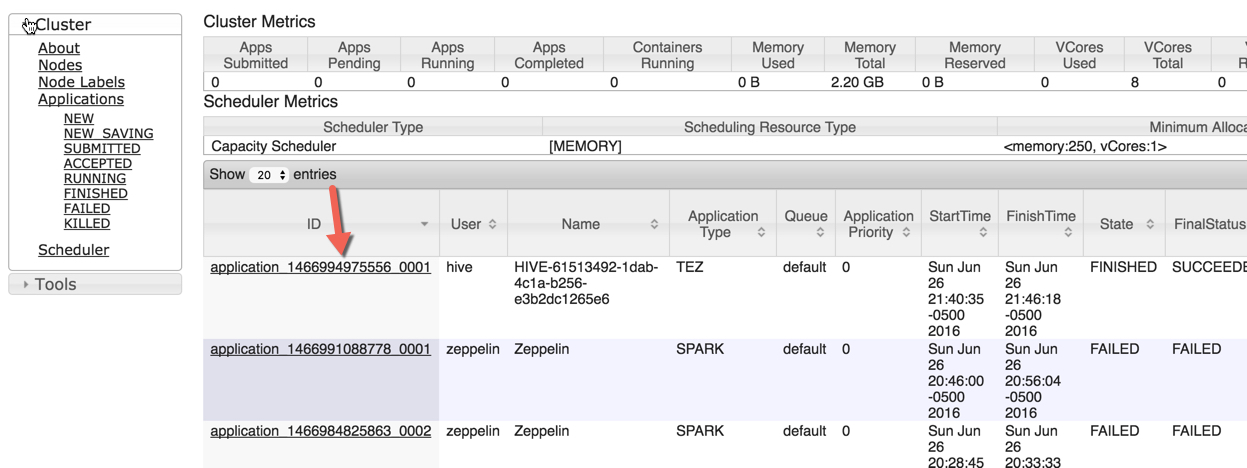Filter applications by RUNNING state
Viewport: 1247px width, 468px height.
pyautogui.click(x=95, y=179)
